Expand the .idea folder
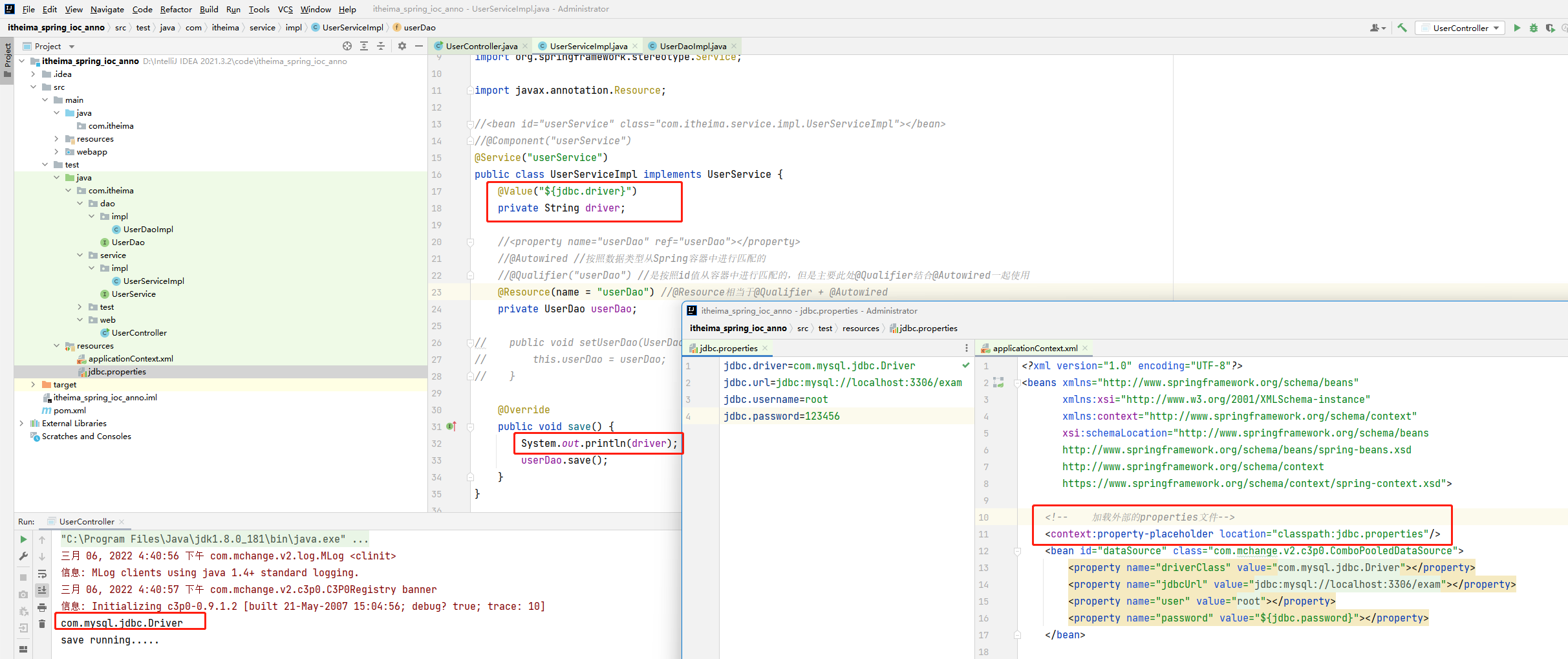The height and width of the screenshot is (659, 1568). pyautogui.click(x=33, y=74)
